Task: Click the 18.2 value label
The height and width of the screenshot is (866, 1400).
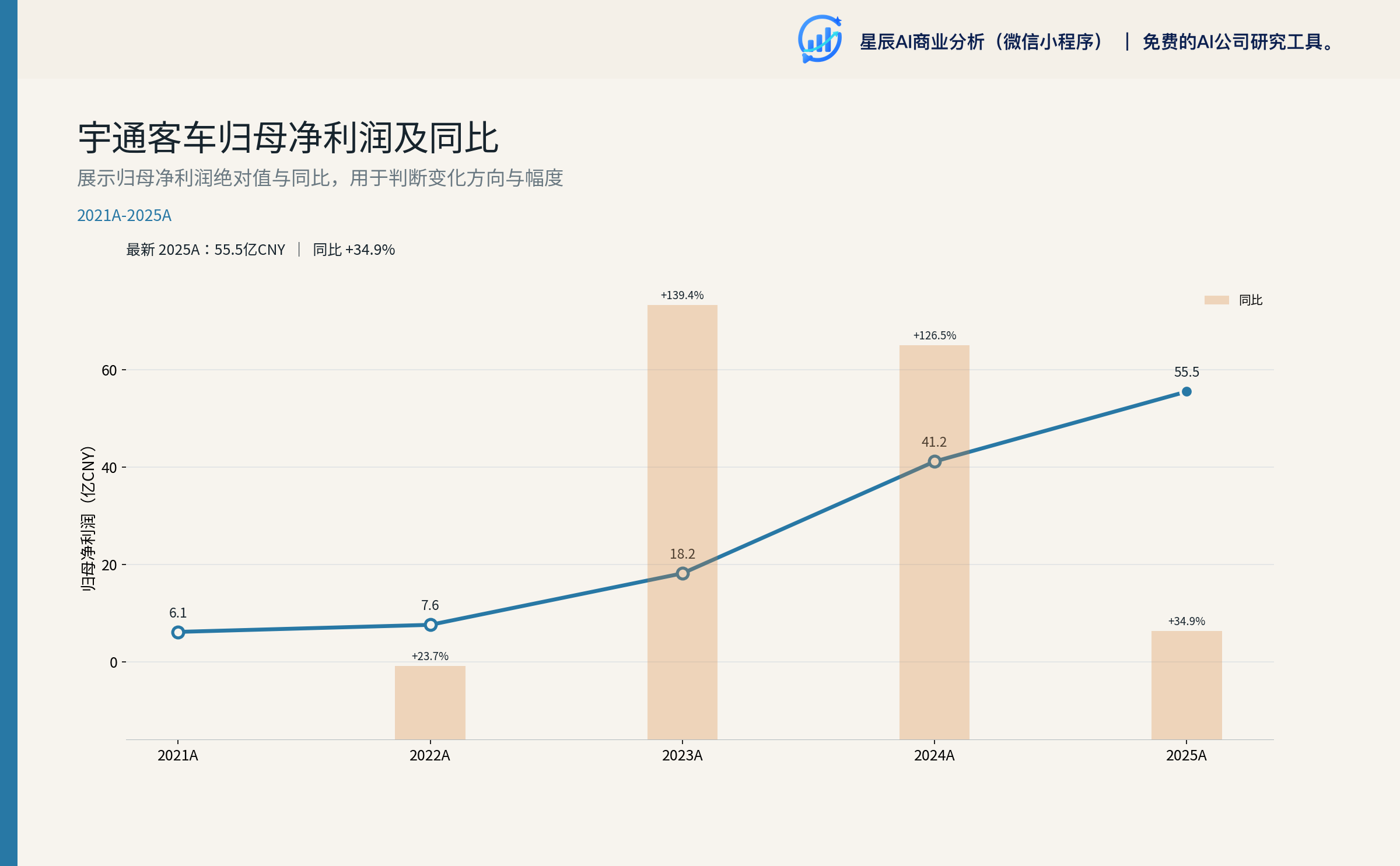Action: coord(682,554)
